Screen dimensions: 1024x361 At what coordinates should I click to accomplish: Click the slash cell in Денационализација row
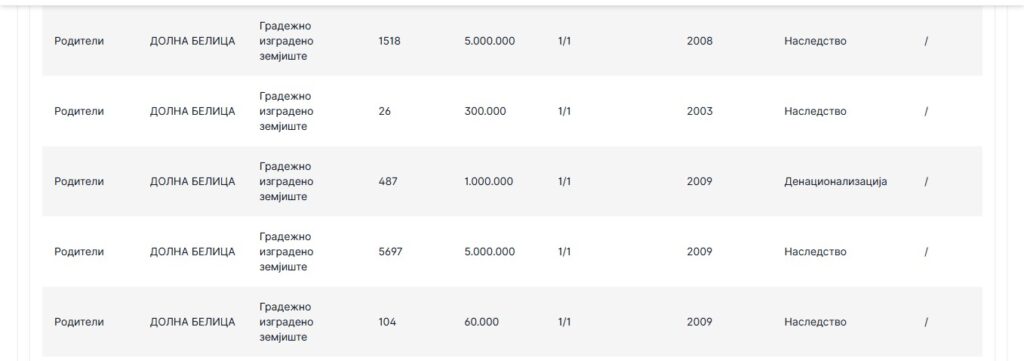pyautogui.click(x=926, y=181)
